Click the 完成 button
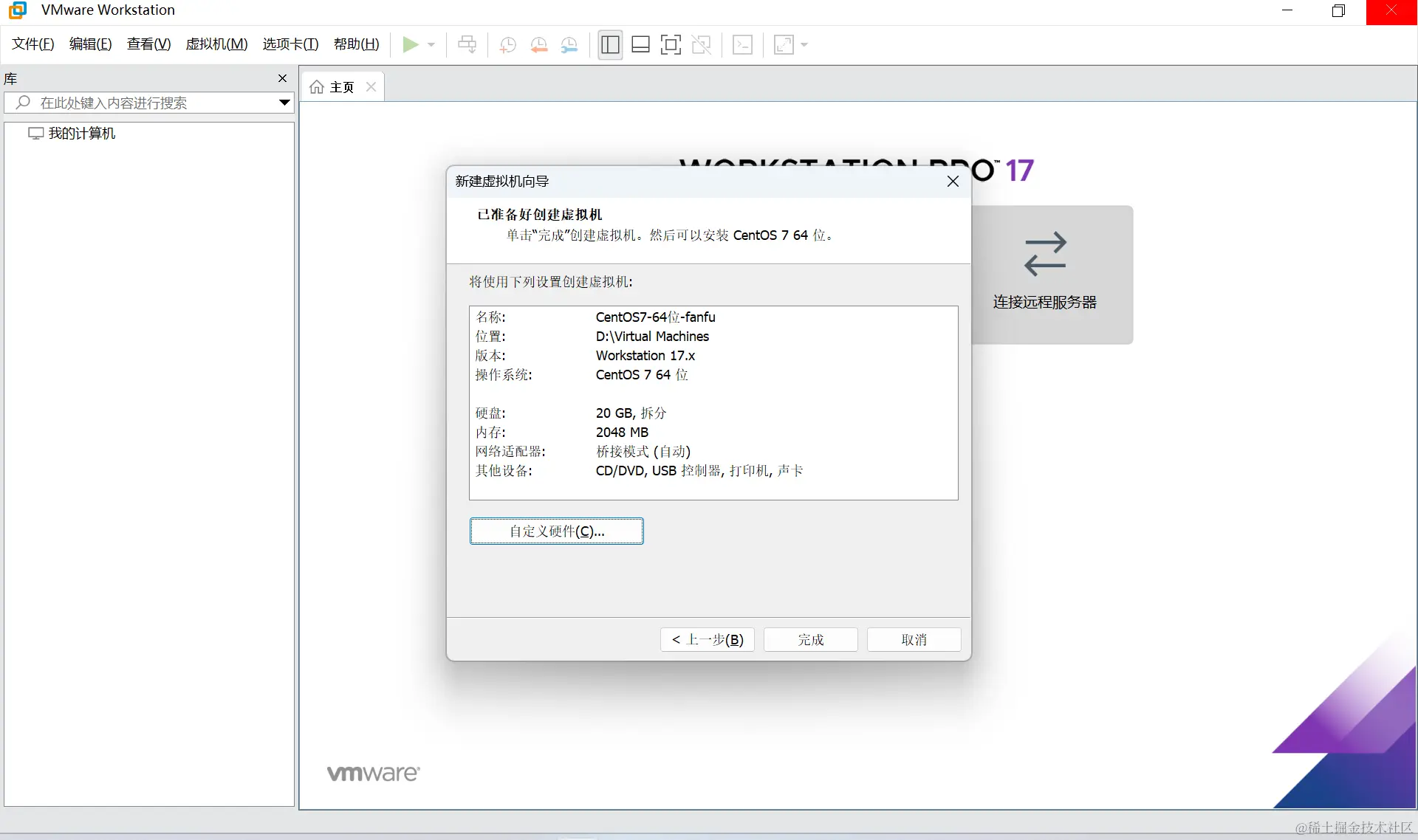 (810, 639)
